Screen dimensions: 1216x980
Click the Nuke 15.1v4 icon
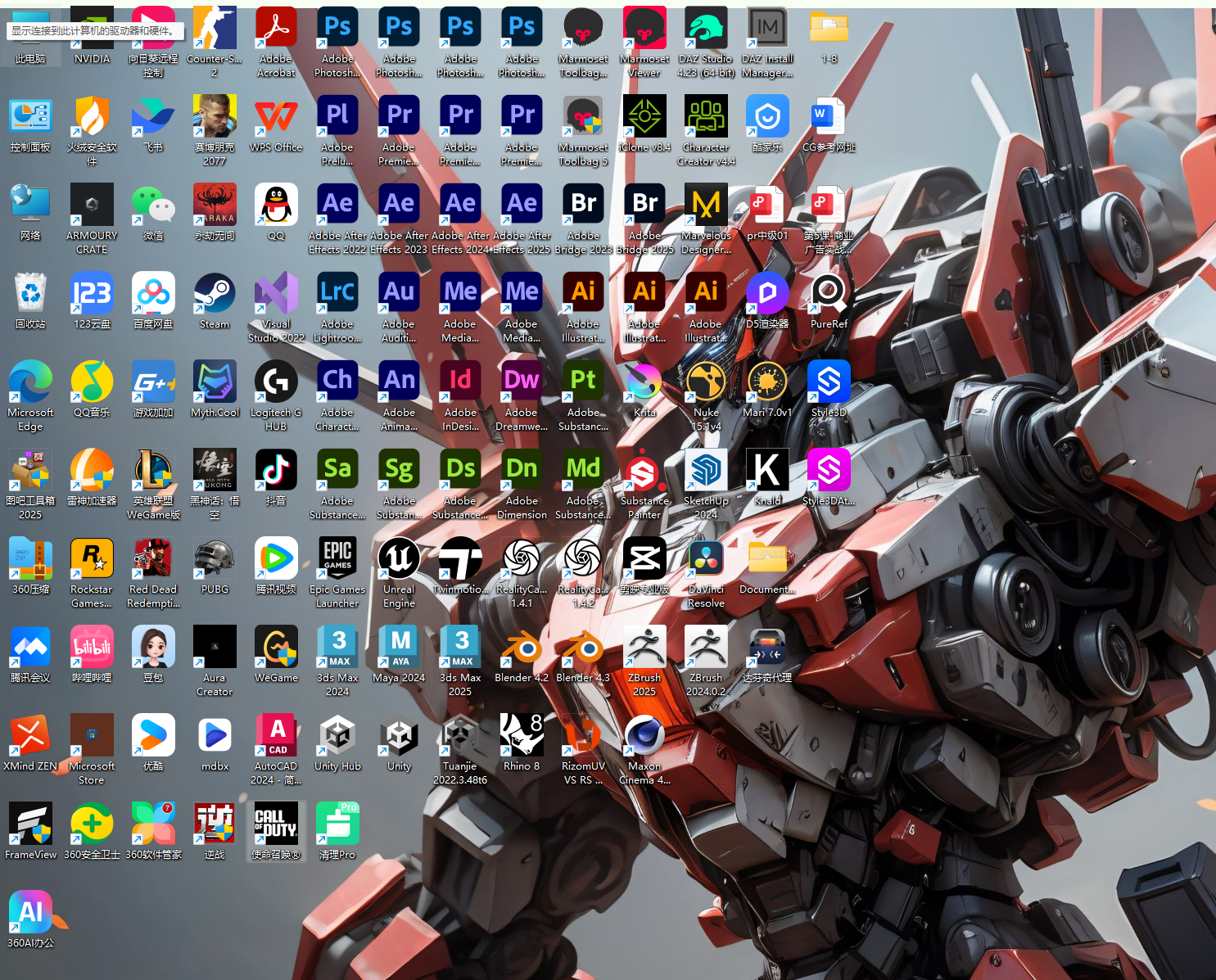[x=706, y=396]
